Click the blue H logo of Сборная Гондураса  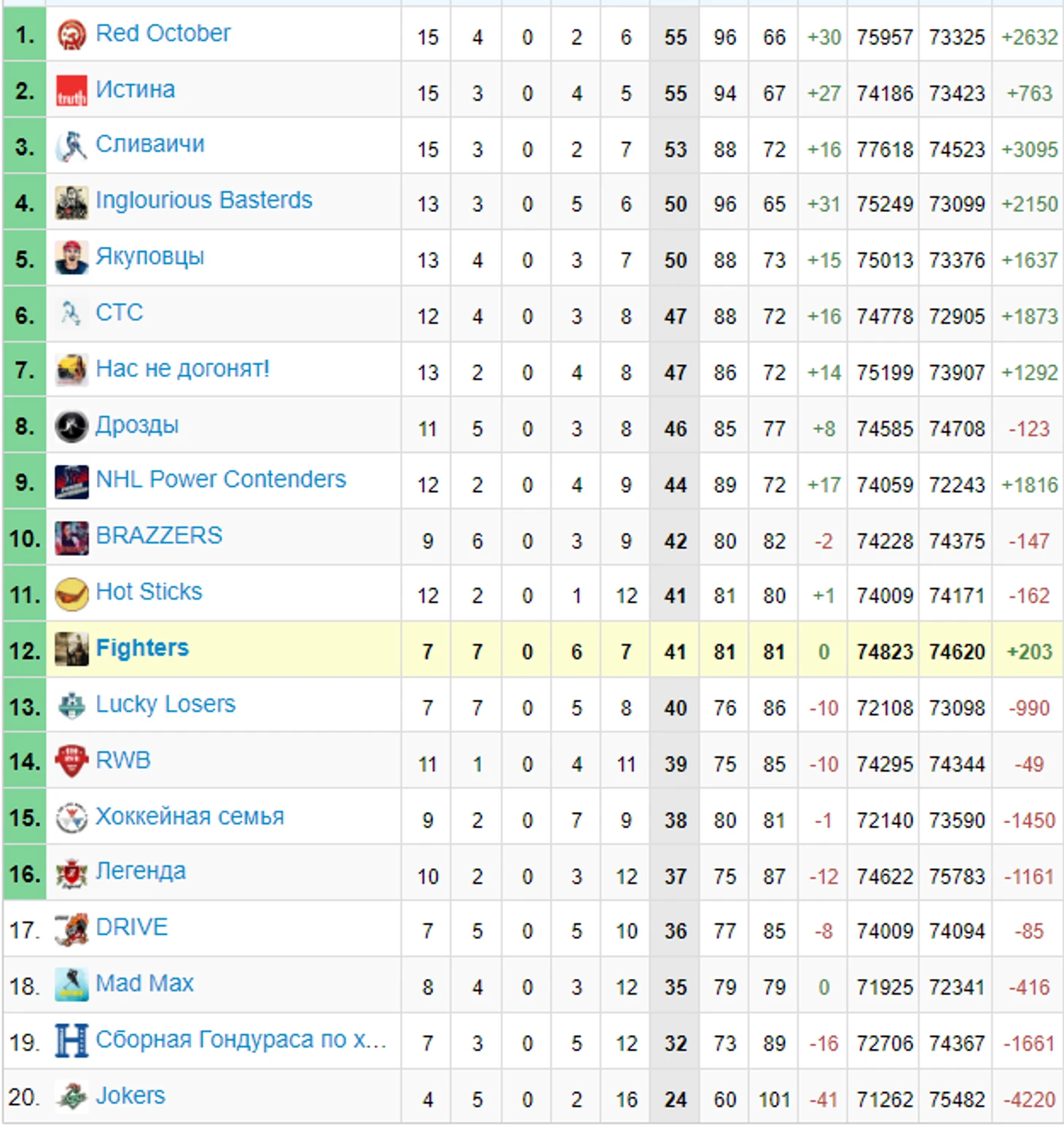pyautogui.click(x=71, y=1041)
